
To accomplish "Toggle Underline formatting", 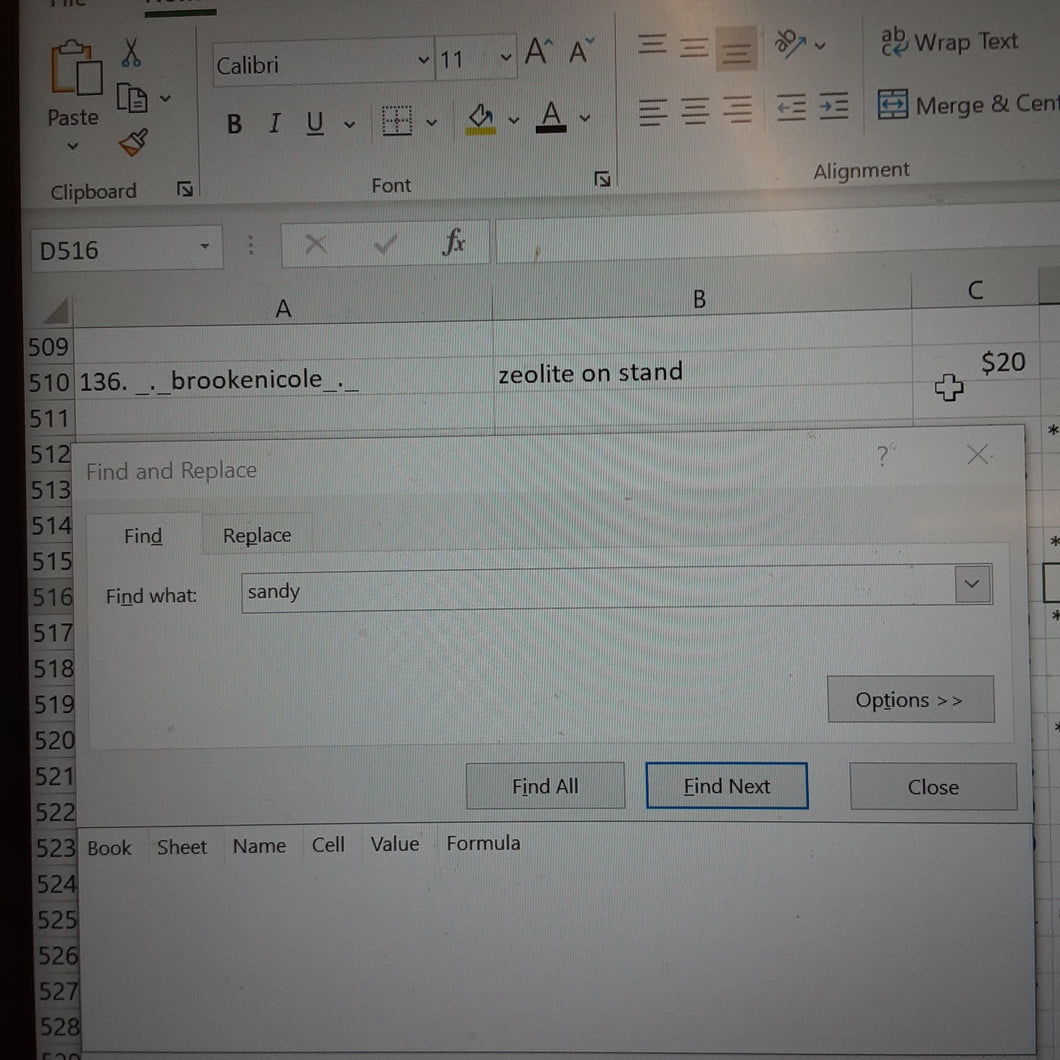I will [315, 124].
